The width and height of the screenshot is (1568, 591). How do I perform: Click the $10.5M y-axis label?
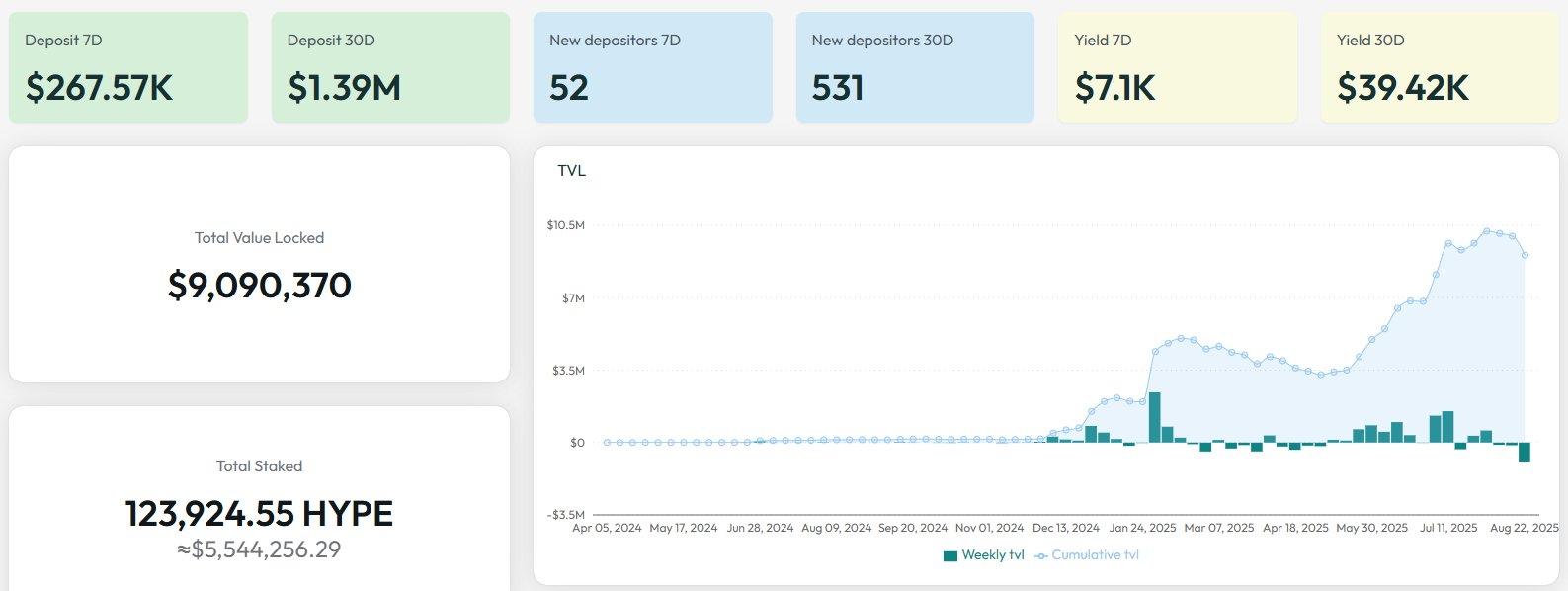[x=566, y=225]
